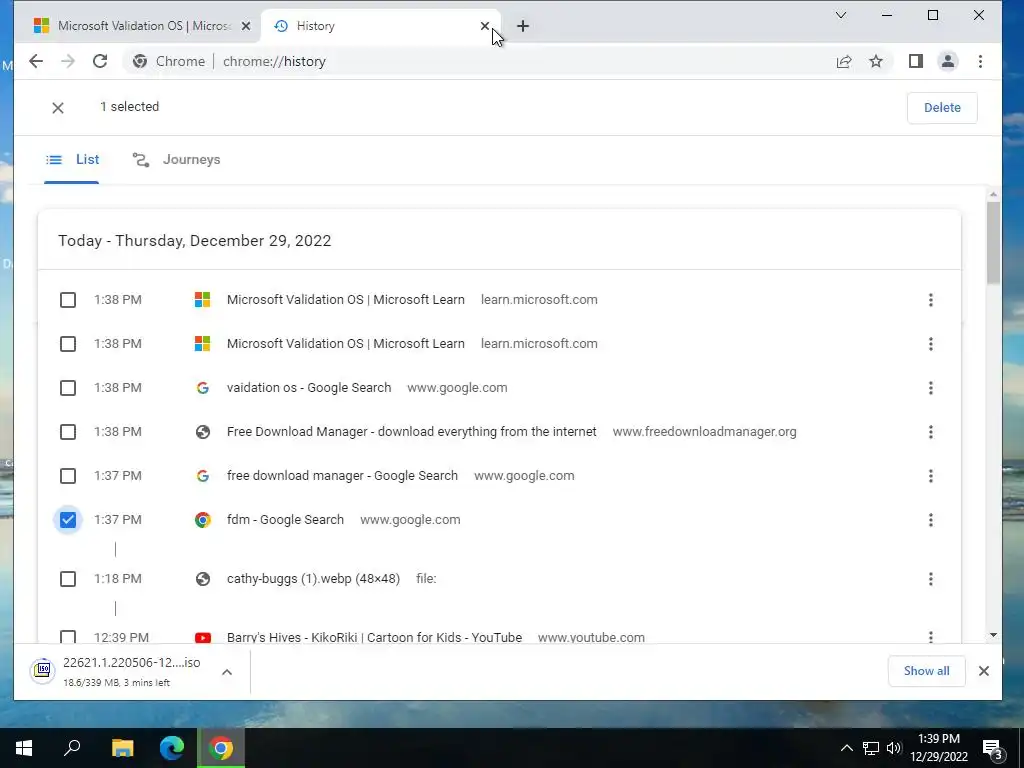Open the Windows Start menu
Screen dimensions: 1024x768
point(24,748)
